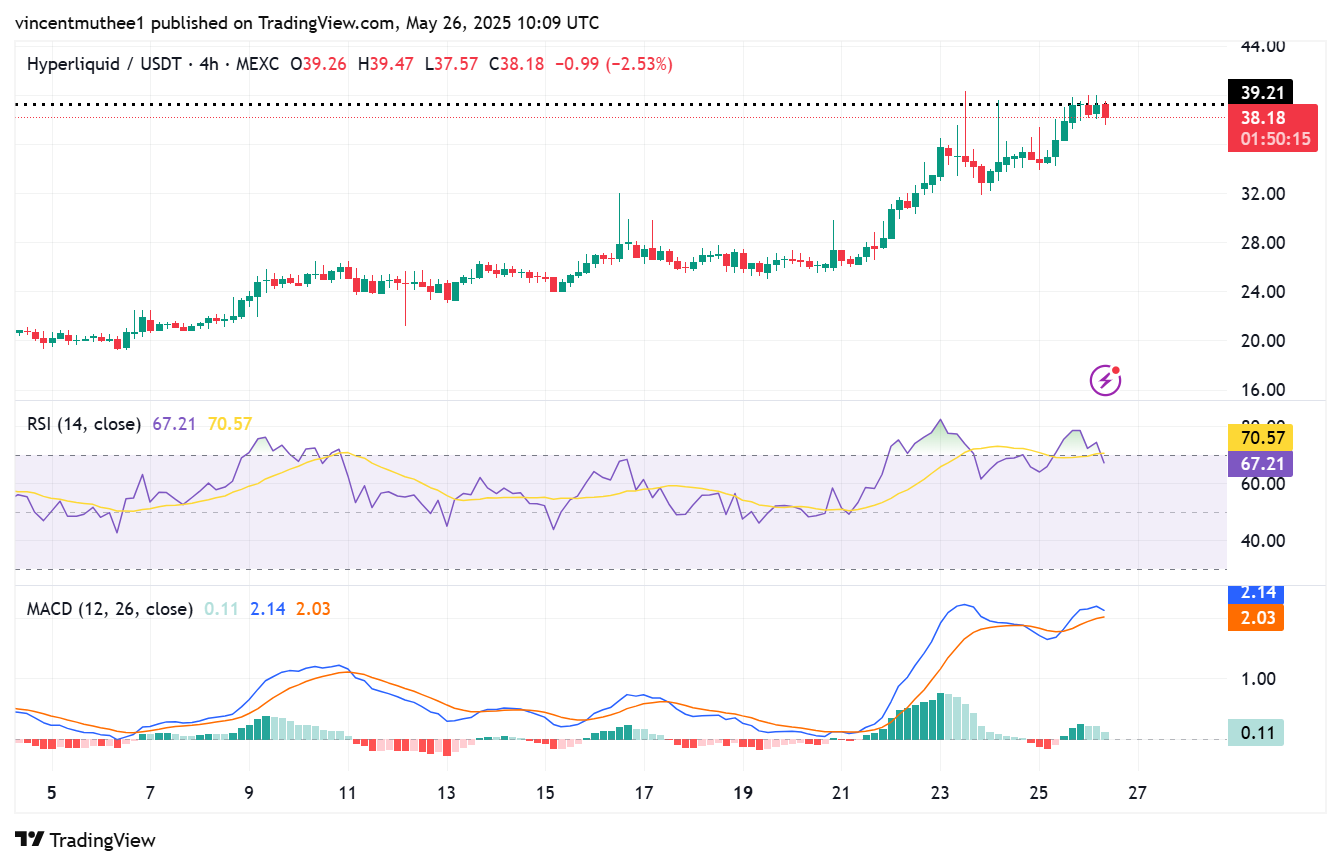Click the teal 0.11 histogram axis tag
Image resolution: width=1341 pixels, height=866 pixels.
tap(1255, 733)
